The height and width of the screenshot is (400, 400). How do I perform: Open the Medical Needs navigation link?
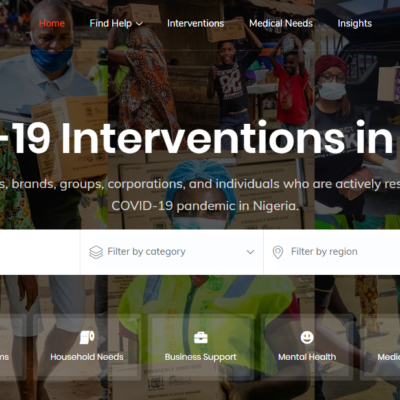[x=281, y=23]
